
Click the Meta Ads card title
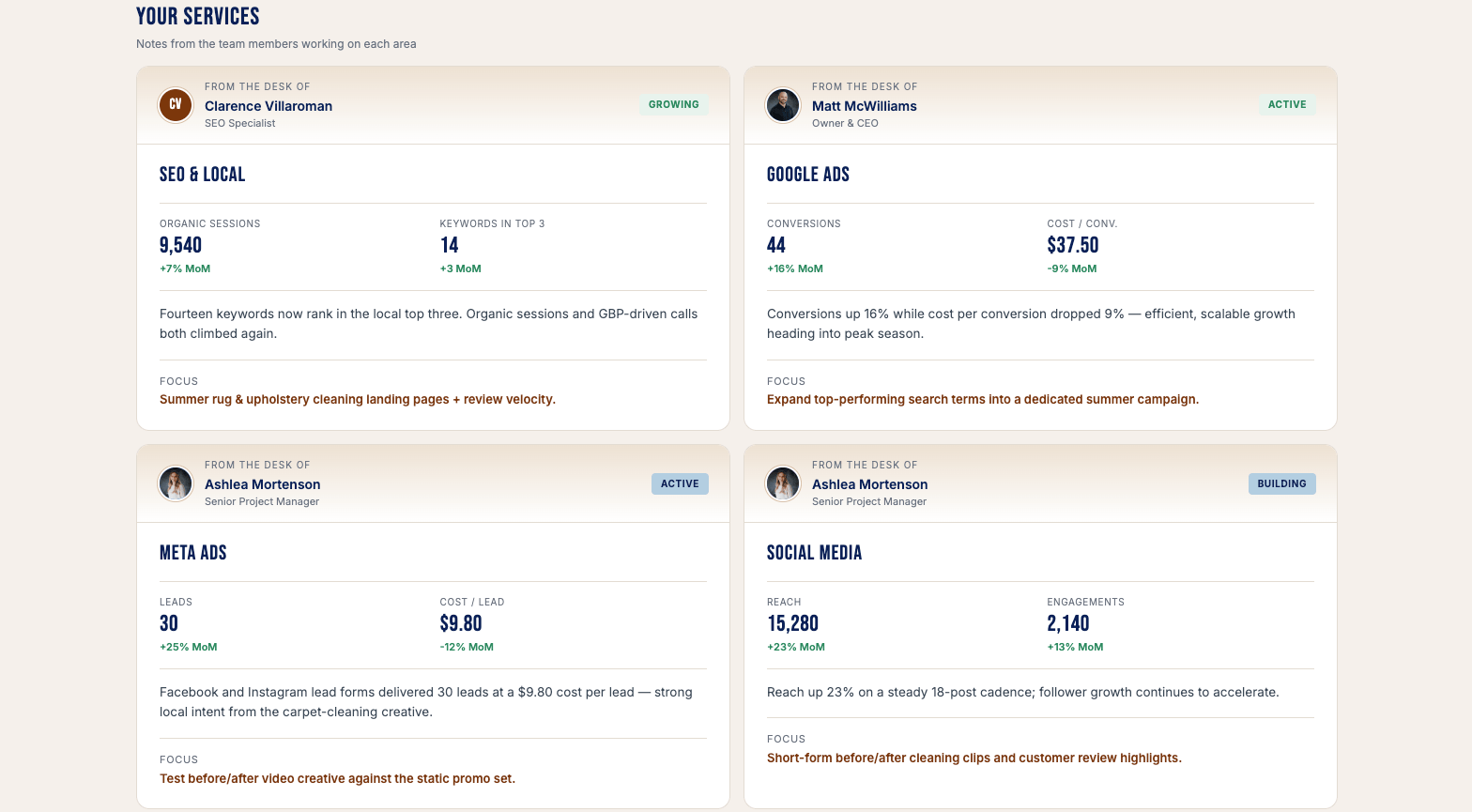click(x=193, y=553)
